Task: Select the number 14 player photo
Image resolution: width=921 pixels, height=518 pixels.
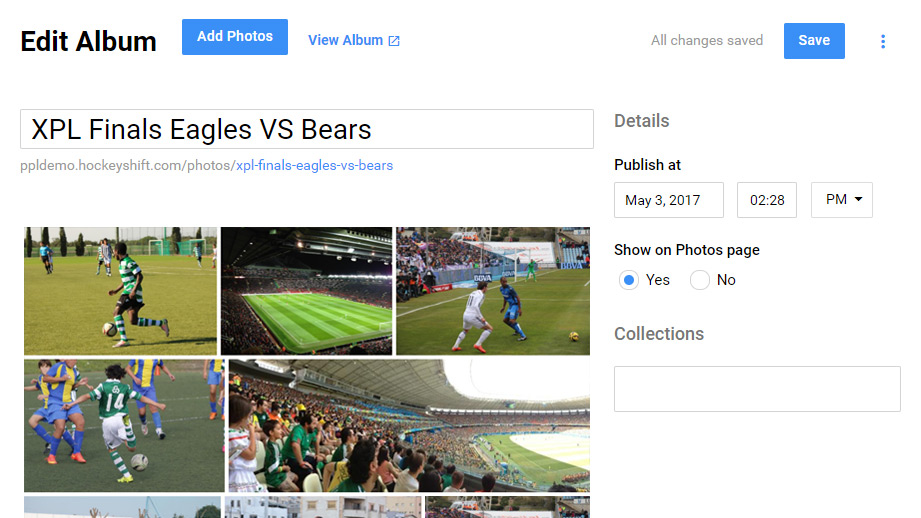Action: (124, 426)
